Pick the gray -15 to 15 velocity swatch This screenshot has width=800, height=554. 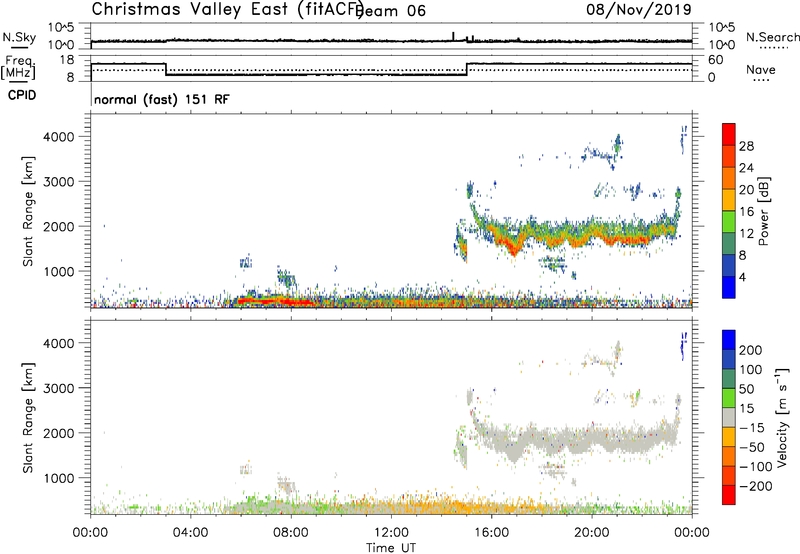[x=729, y=417]
